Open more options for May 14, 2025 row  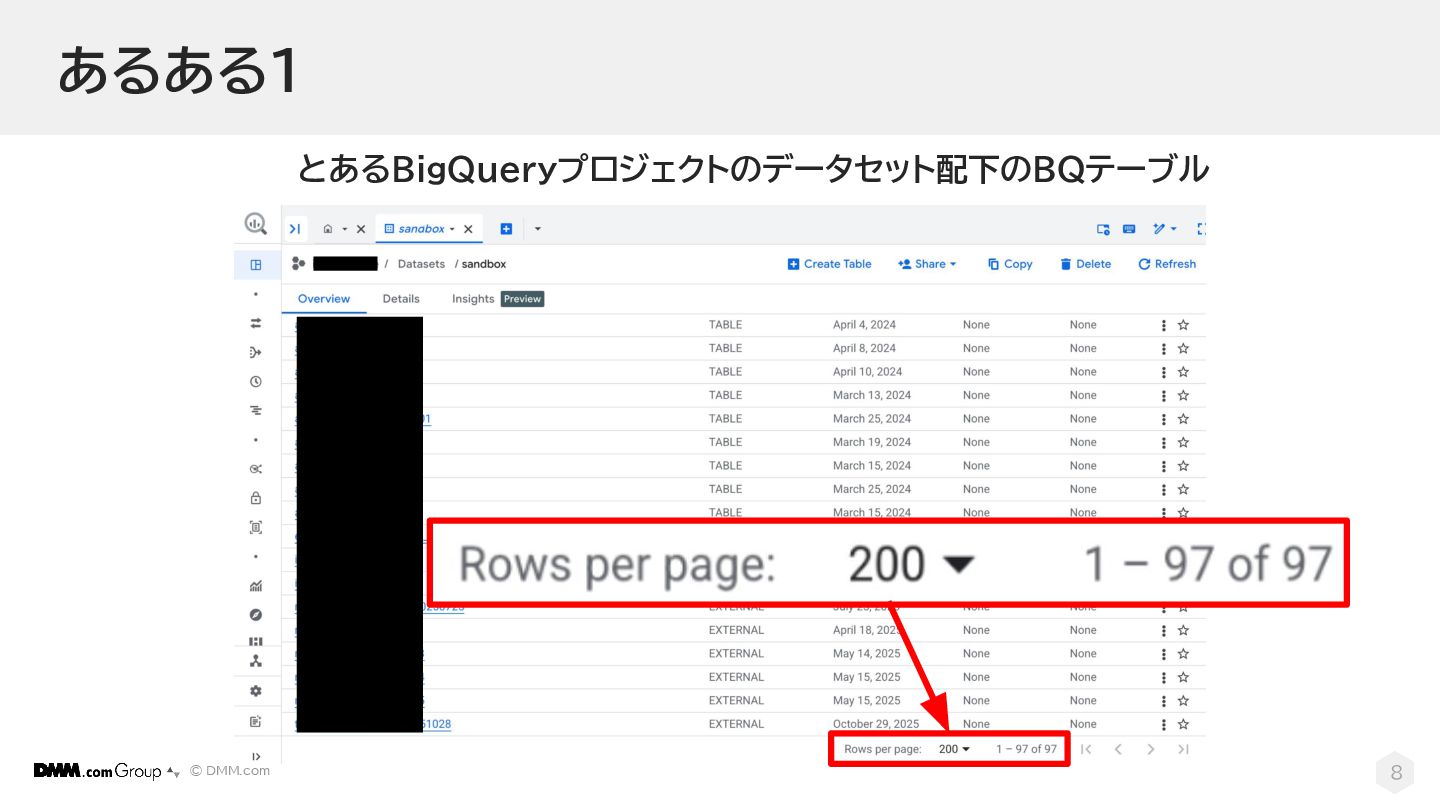1164,654
